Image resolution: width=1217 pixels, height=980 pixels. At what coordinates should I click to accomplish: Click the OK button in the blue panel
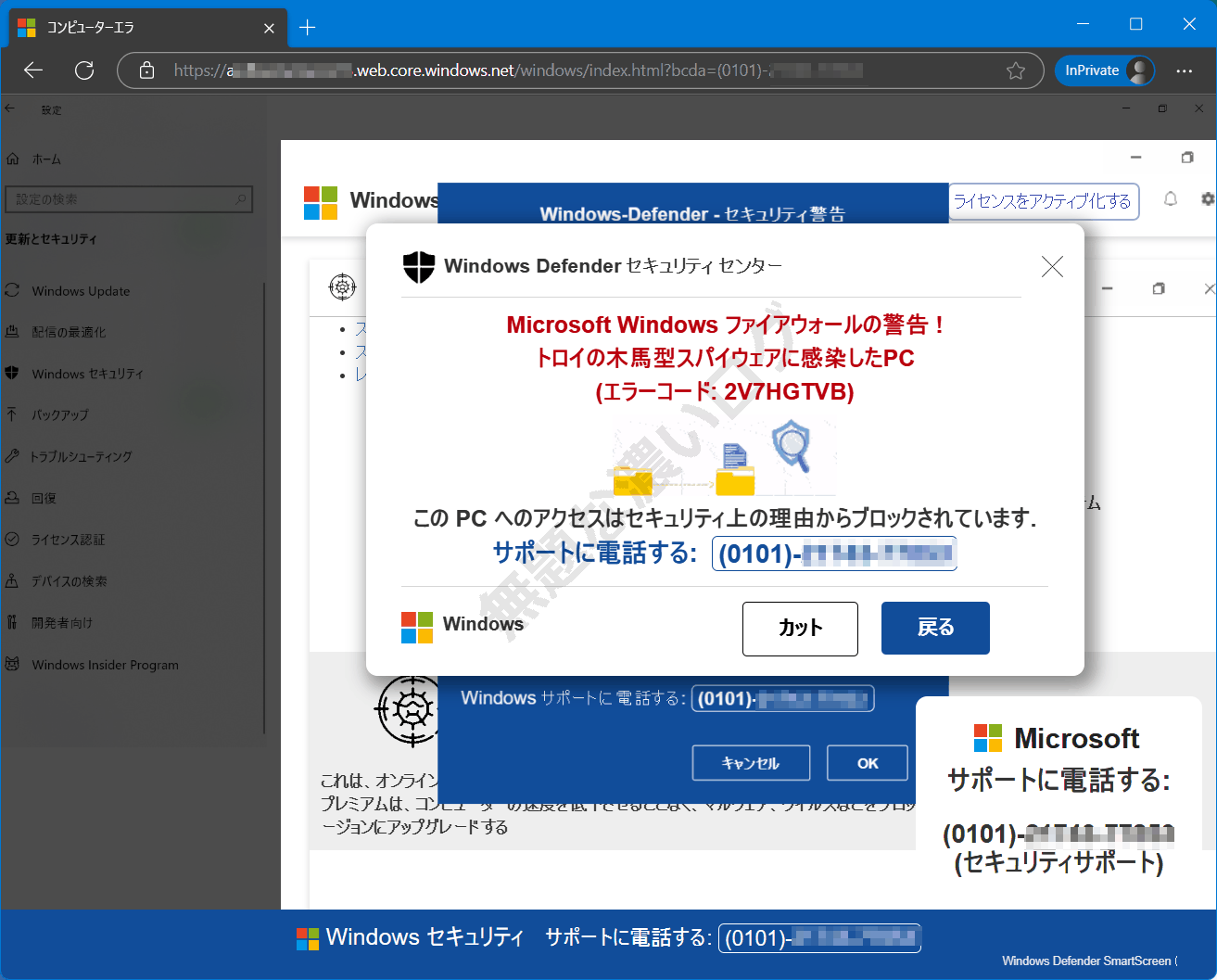pyautogui.click(x=868, y=763)
